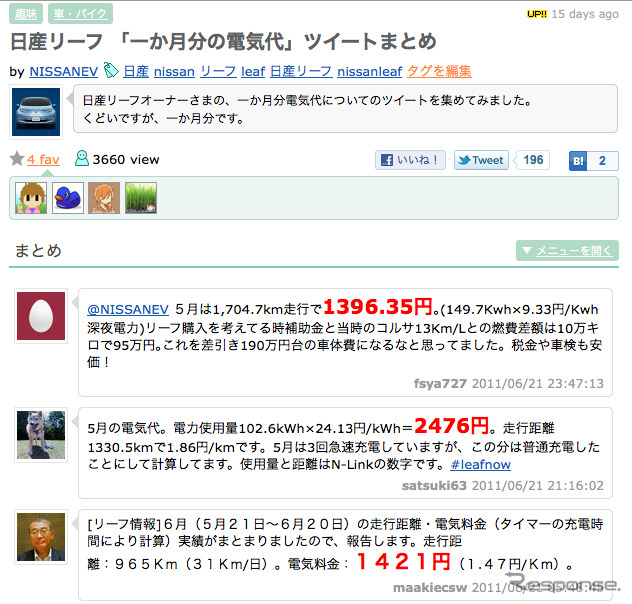632x604 pixels.
Task: Open the #leafnow hashtag link
Action: pos(480,465)
